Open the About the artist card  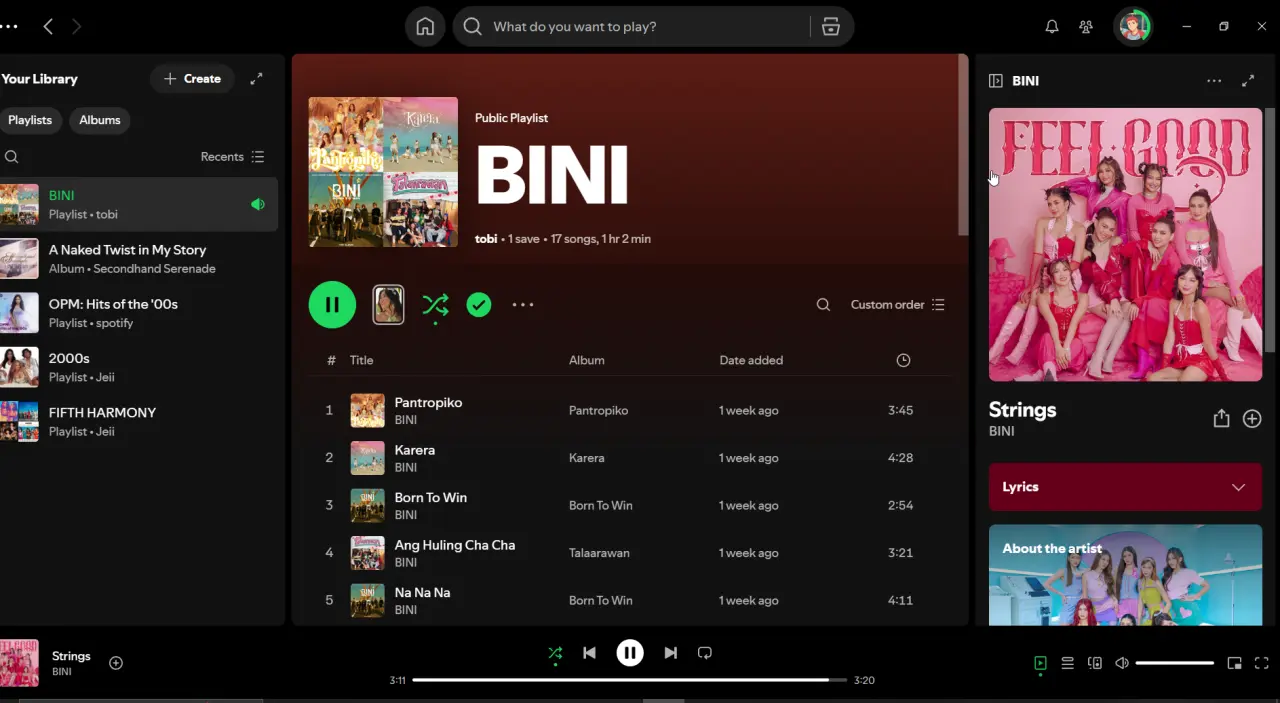point(1125,575)
